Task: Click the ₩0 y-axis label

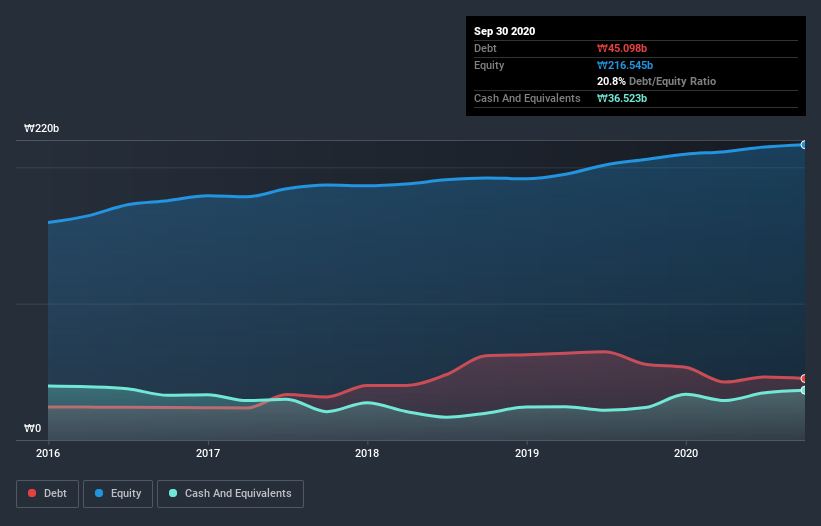Action: point(32,428)
